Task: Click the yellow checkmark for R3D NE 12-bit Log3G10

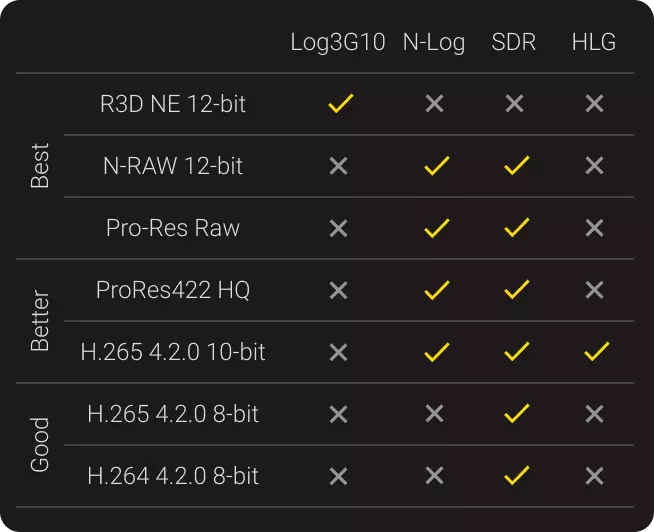Action: [x=340, y=103]
